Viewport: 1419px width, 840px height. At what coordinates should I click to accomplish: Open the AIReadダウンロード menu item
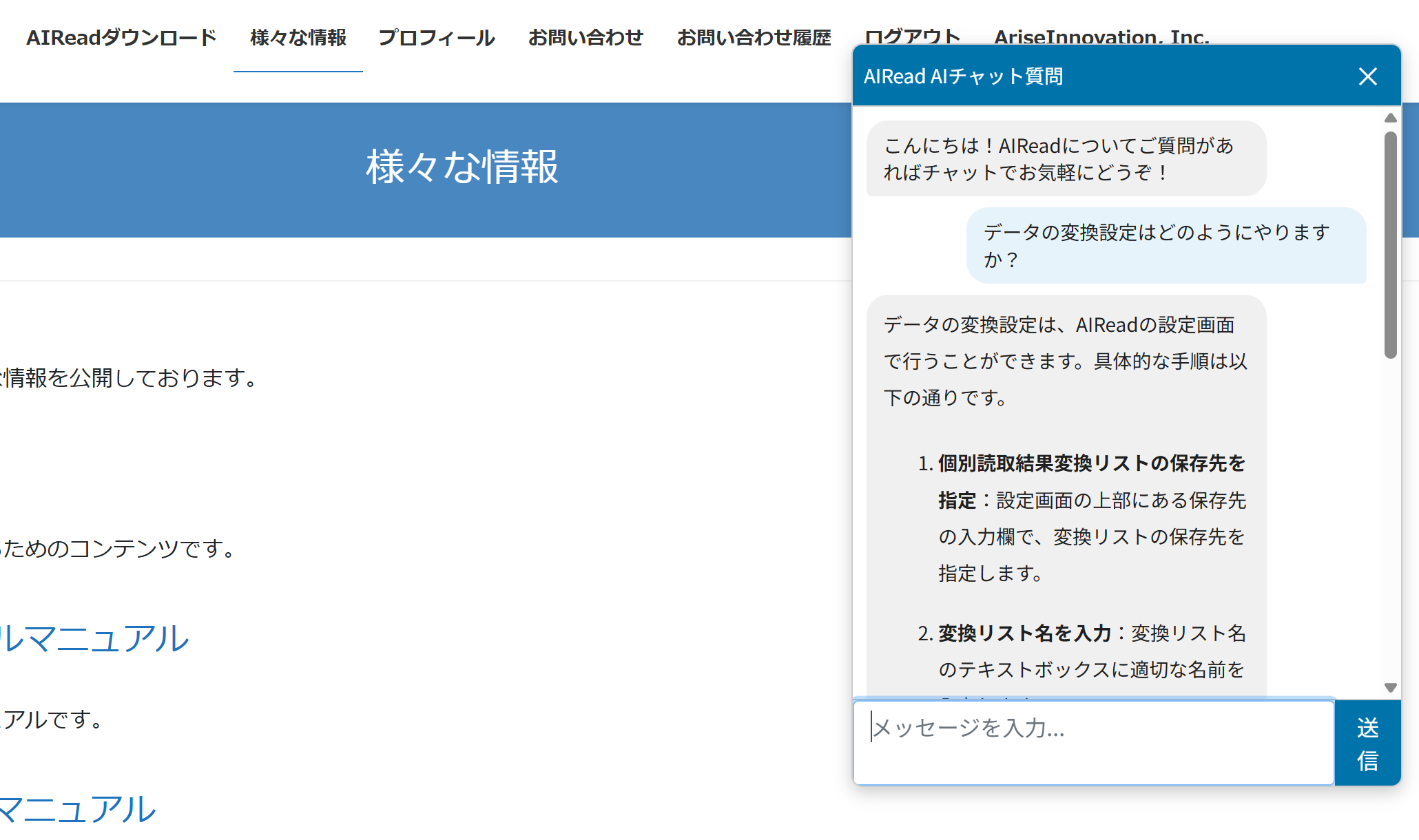click(121, 37)
